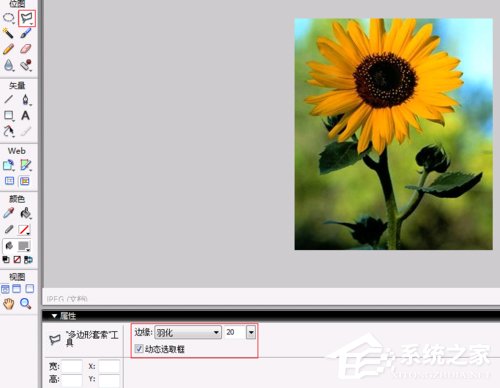Open the 边缘 edge dropdown showing 羽化
500x388 pixels.
tap(188, 332)
